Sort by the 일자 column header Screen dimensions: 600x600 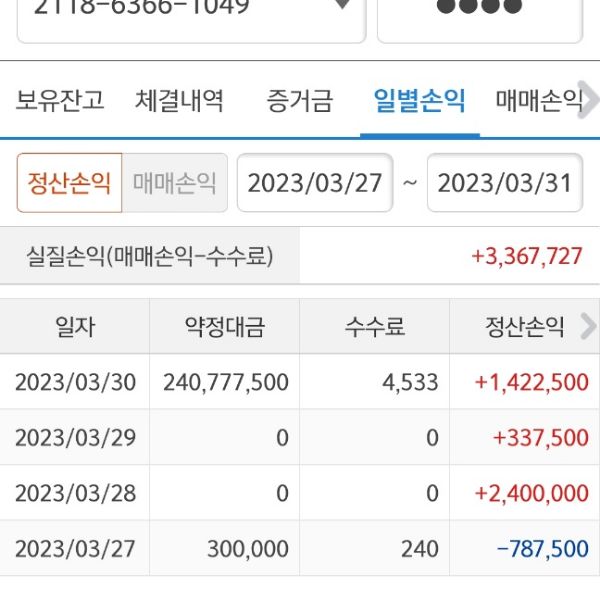click(75, 327)
